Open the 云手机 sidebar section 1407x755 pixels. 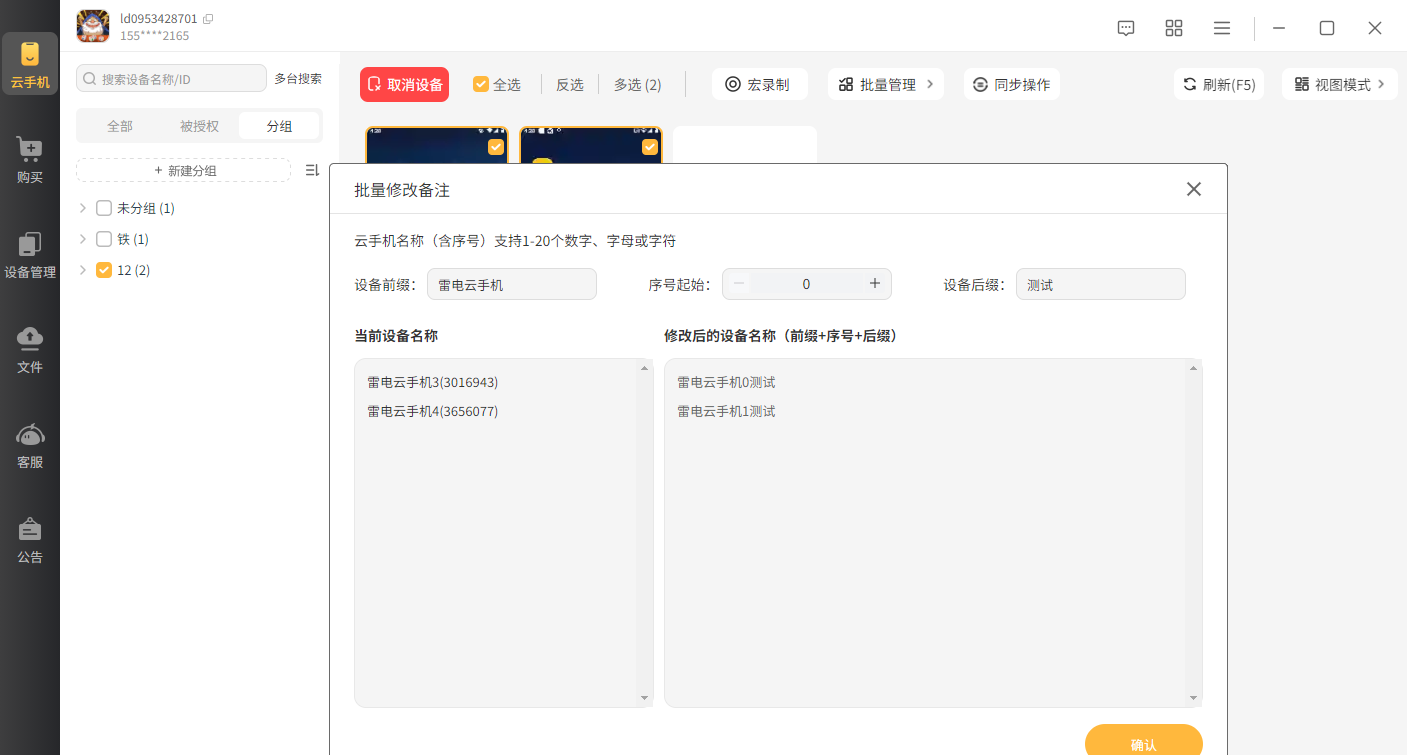pos(30,65)
